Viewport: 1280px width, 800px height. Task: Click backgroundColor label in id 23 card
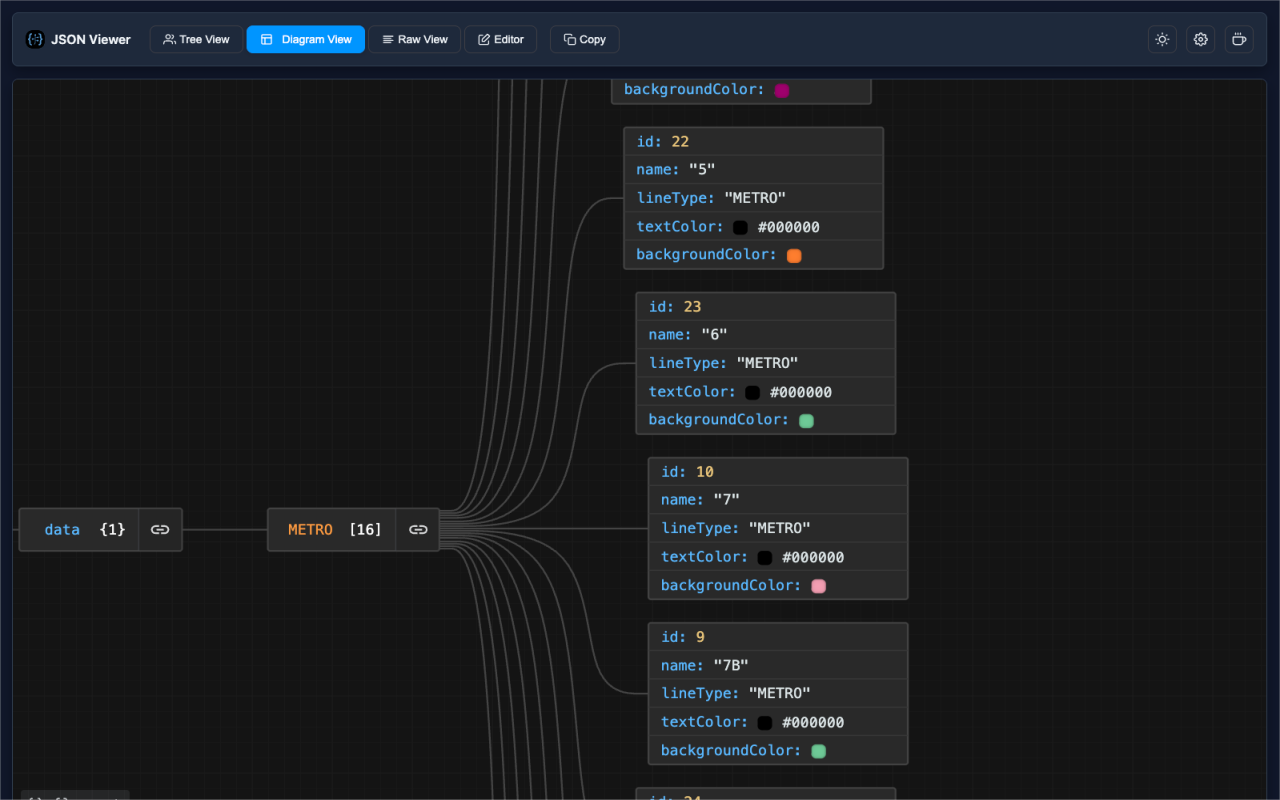718,420
